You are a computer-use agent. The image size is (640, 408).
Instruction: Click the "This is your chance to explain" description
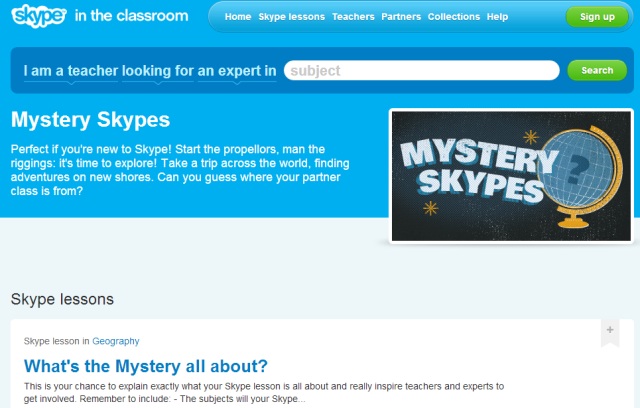point(264,392)
